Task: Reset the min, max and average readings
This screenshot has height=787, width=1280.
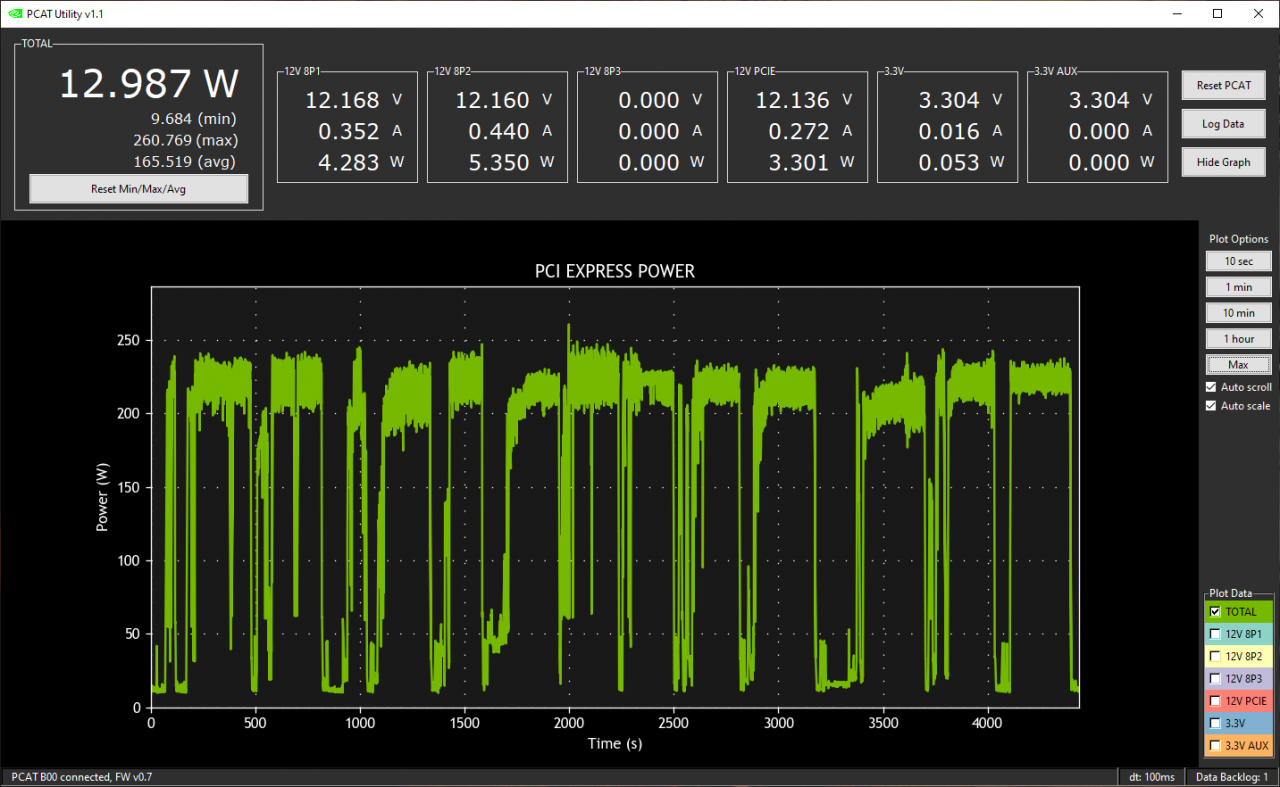Action: (139, 189)
